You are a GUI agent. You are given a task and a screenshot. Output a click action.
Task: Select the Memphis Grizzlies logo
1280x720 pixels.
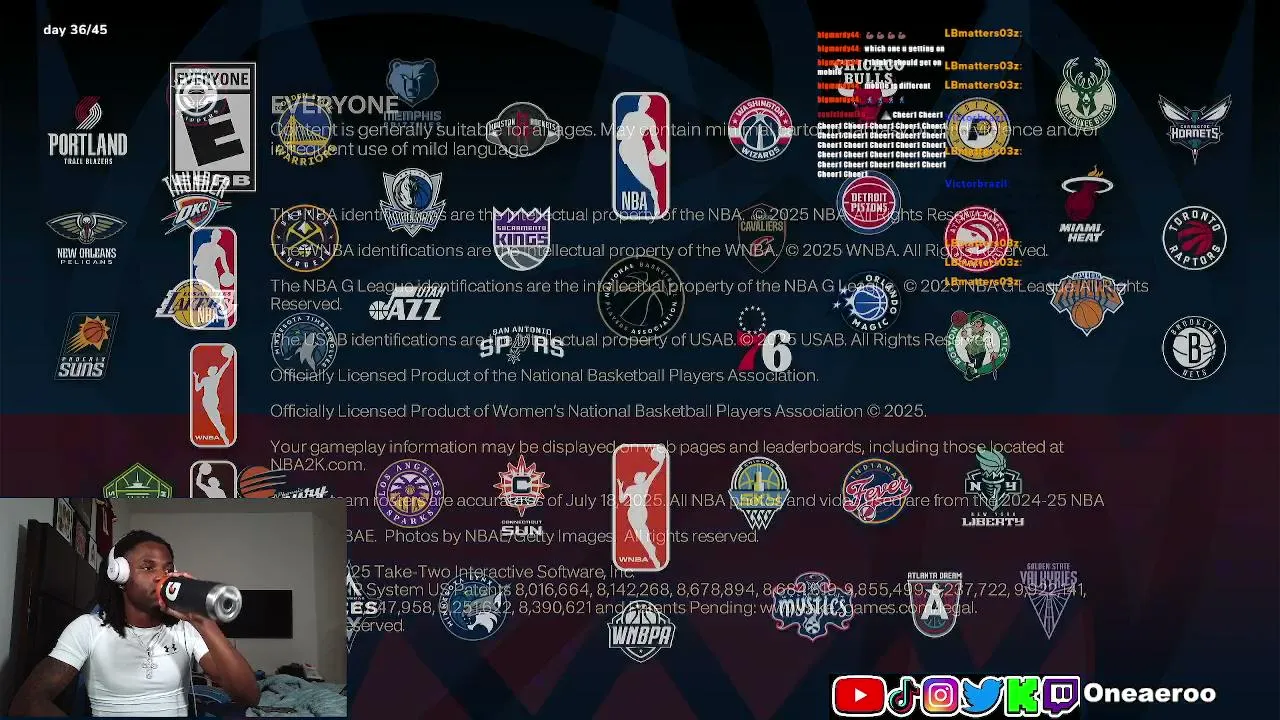pyautogui.click(x=412, y=92)
